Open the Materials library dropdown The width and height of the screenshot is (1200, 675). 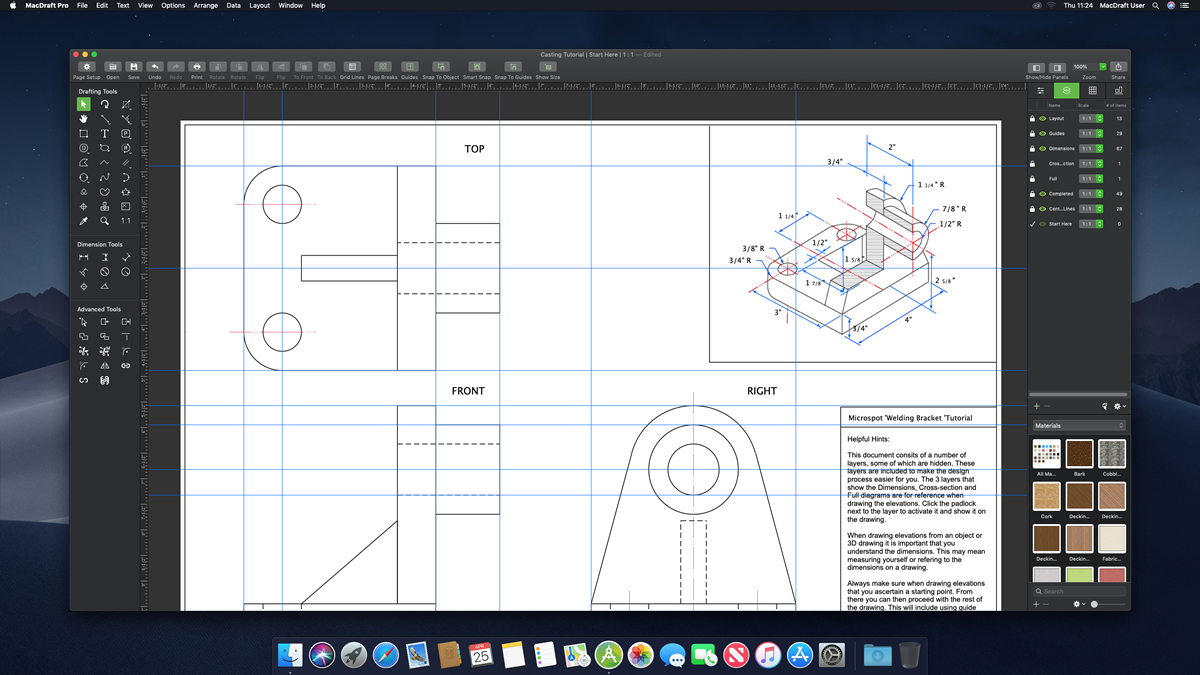1079,426
